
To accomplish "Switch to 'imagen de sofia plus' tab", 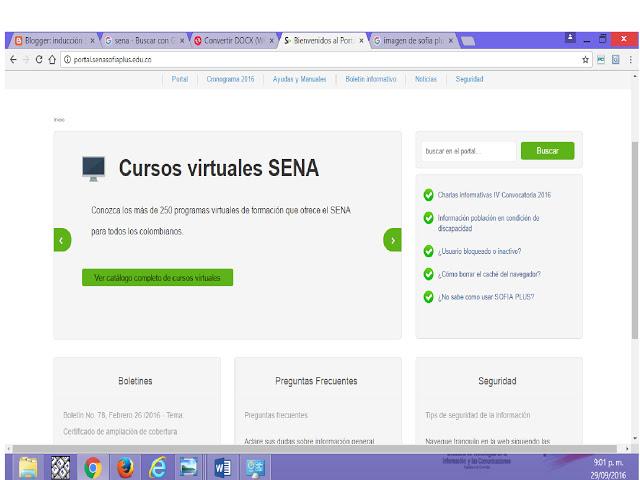I will coord(413,41).
